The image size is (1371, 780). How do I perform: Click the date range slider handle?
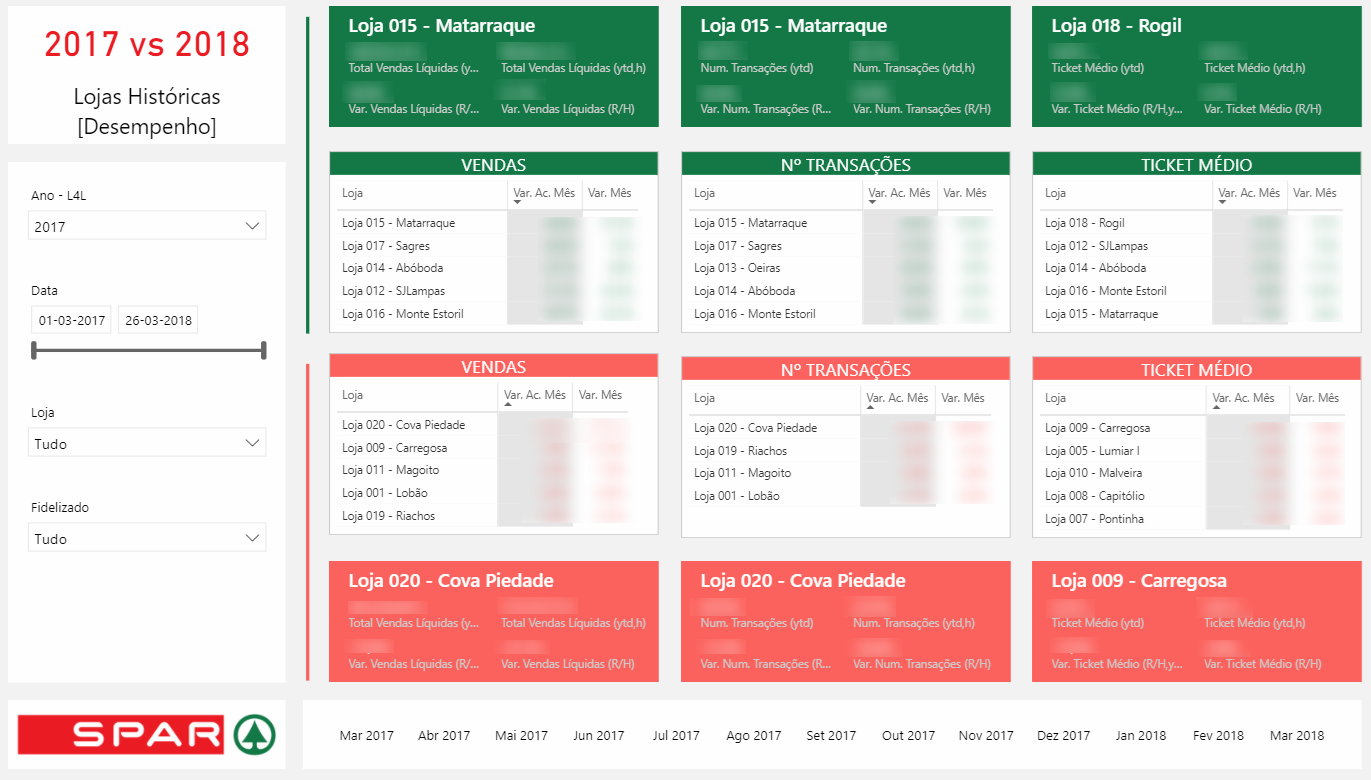35,350
